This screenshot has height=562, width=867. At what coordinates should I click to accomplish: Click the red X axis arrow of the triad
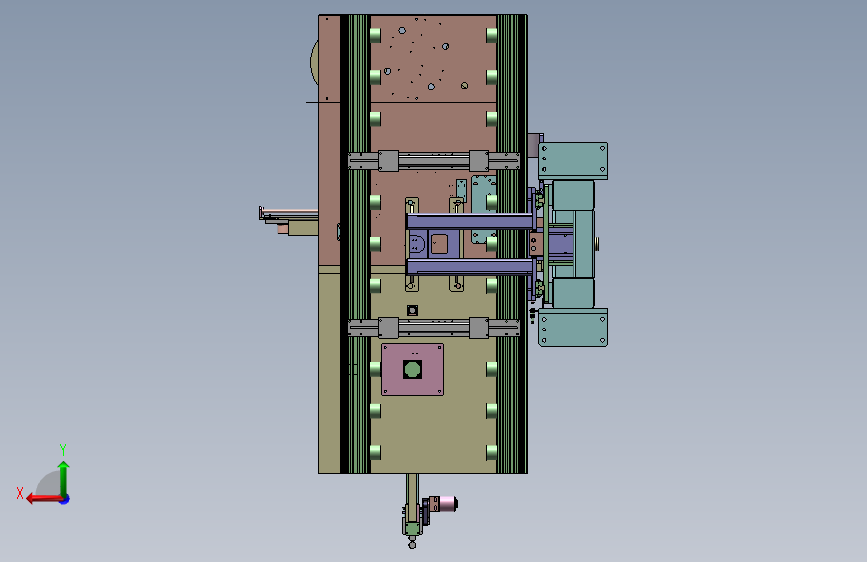[x=43, y=499]
